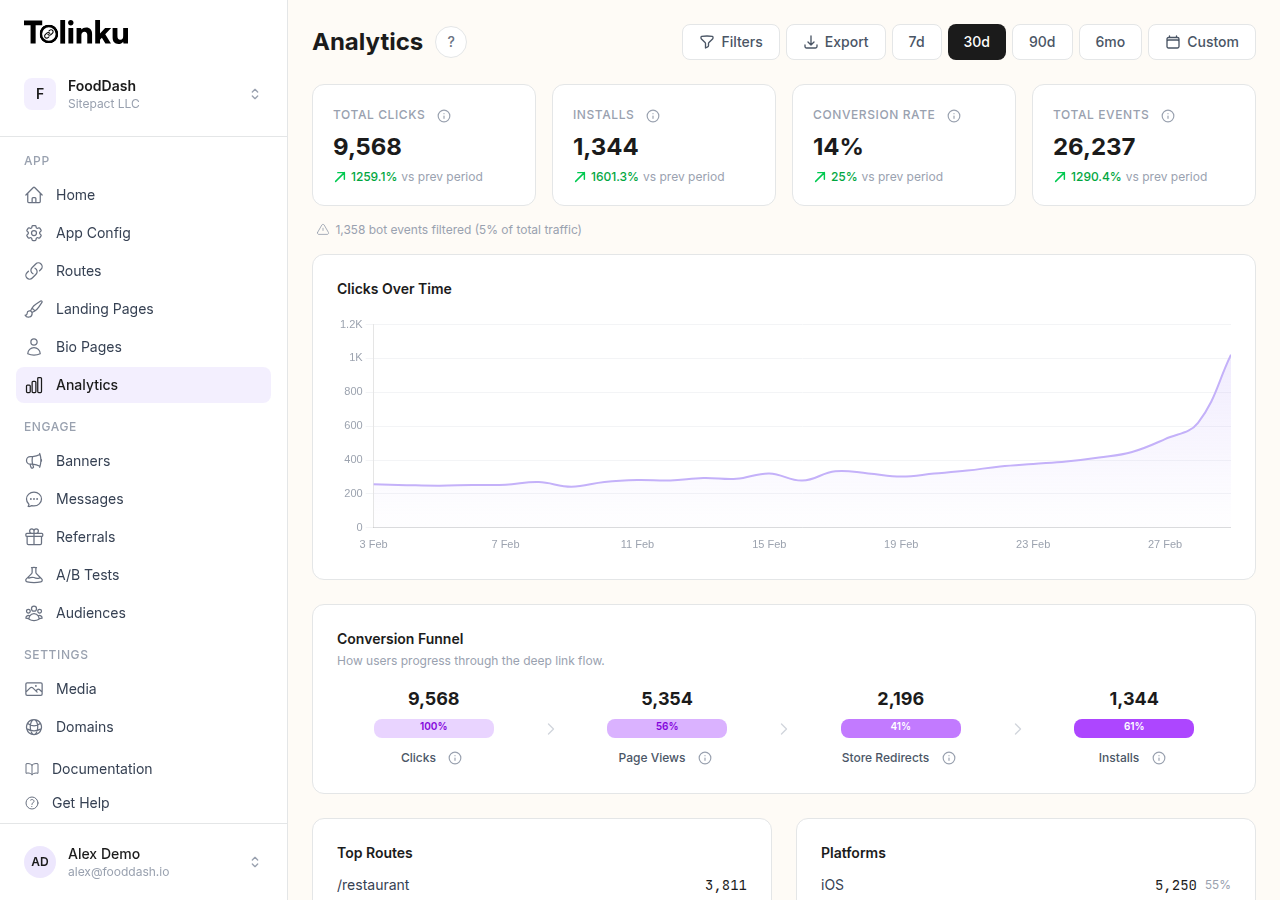The height and width of the screenshot is (900, 1280).
Task: Open Domains via the globe icon
Action: 36,727
